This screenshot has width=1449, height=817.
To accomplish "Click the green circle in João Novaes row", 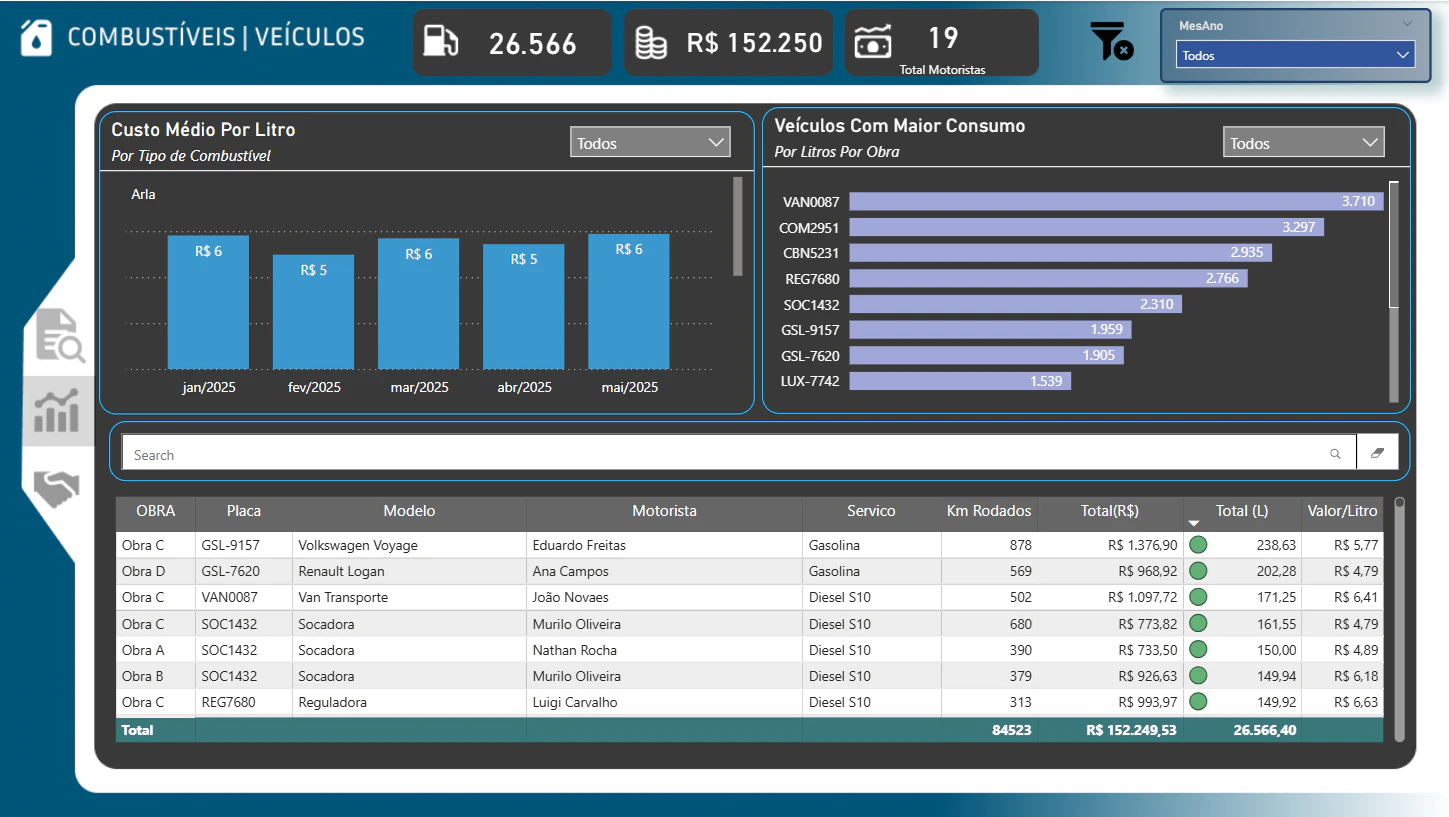I will coord(1197,597).
